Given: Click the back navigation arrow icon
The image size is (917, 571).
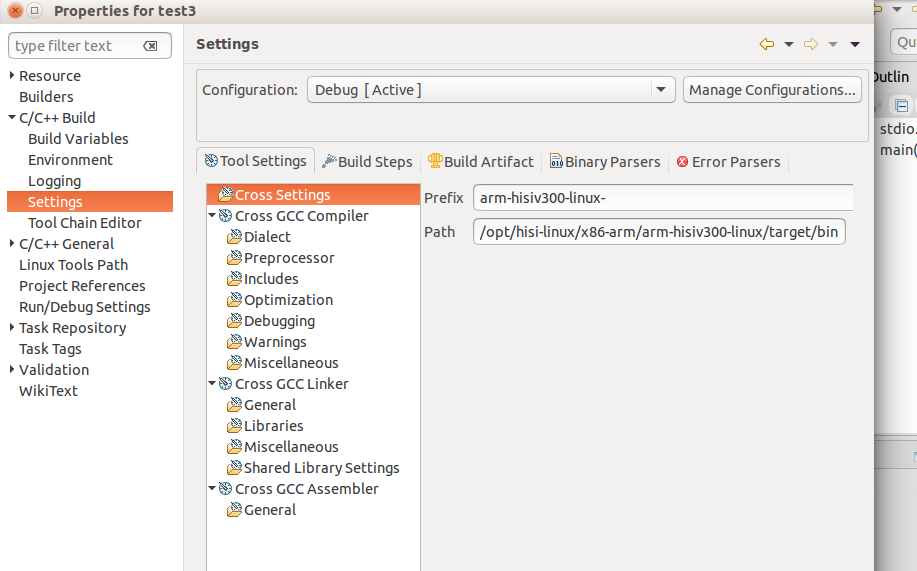Looking at the screenshot, I should point(767,44).
